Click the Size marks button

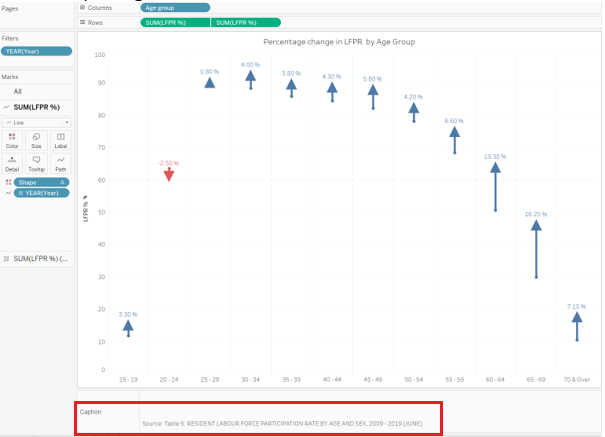(x=36, y=140)
